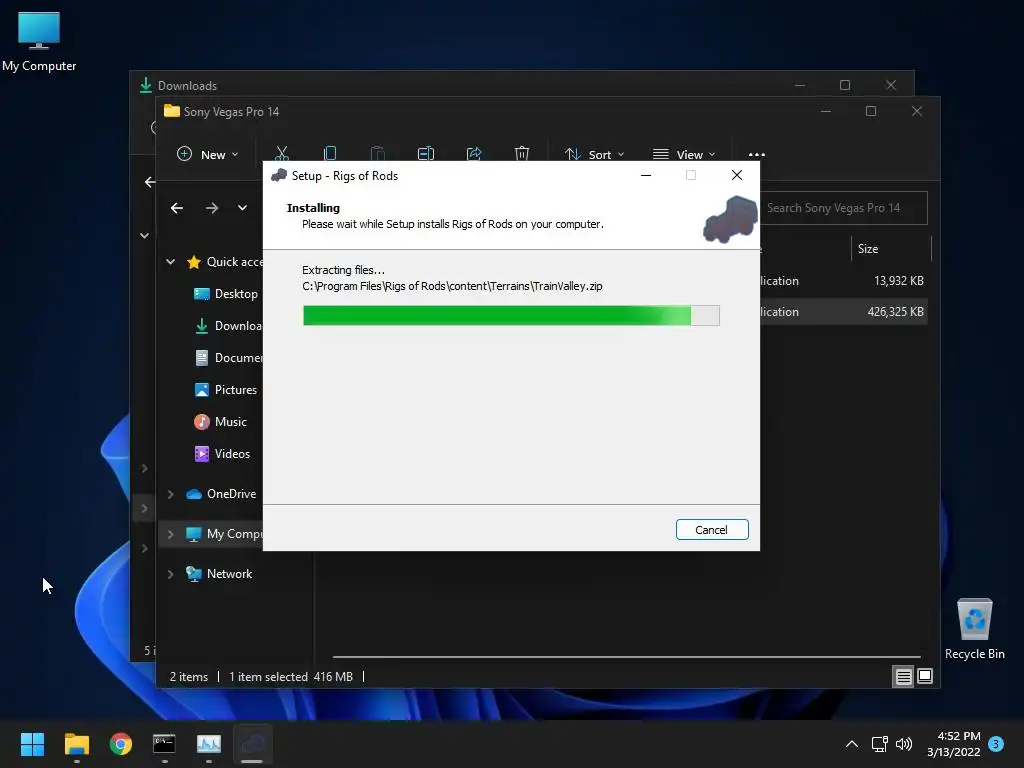Click the network icon in system tray
Viewport: 1024px width, 768px height.
[x=879, y=744]
